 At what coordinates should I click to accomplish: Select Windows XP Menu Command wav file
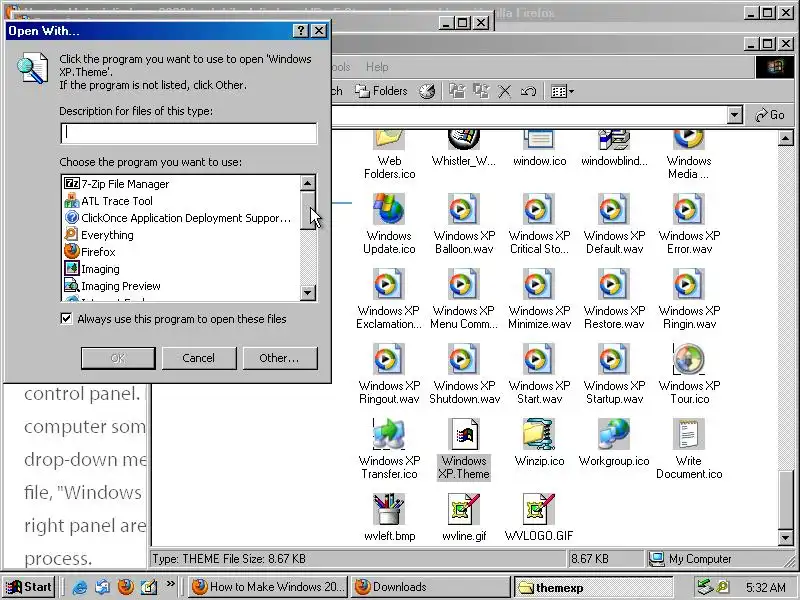coord(464,299)
